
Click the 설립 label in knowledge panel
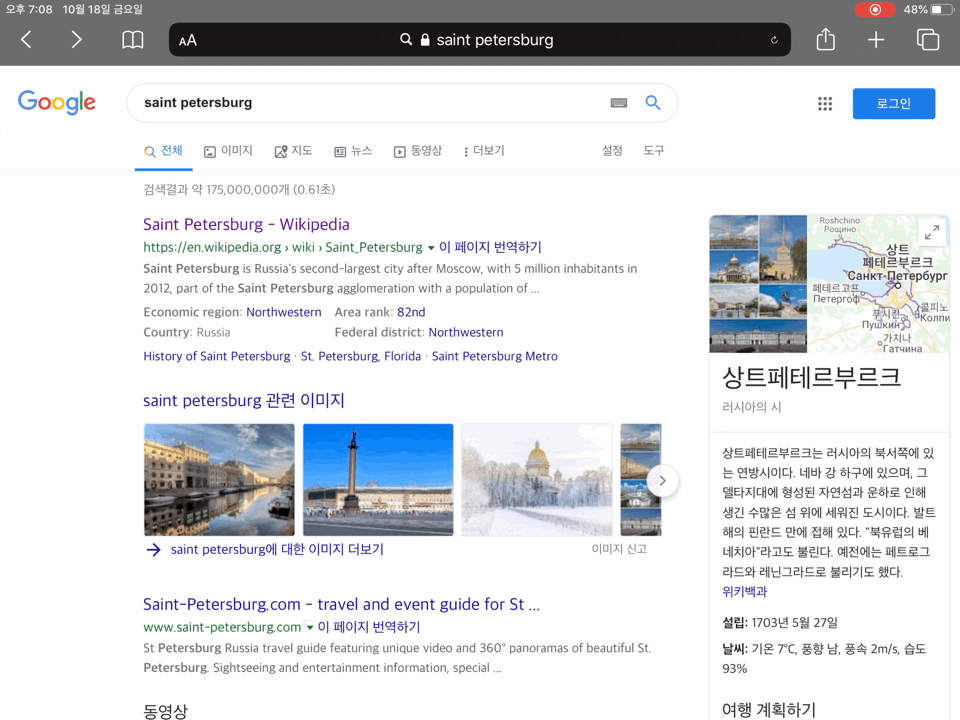(735, 623)
